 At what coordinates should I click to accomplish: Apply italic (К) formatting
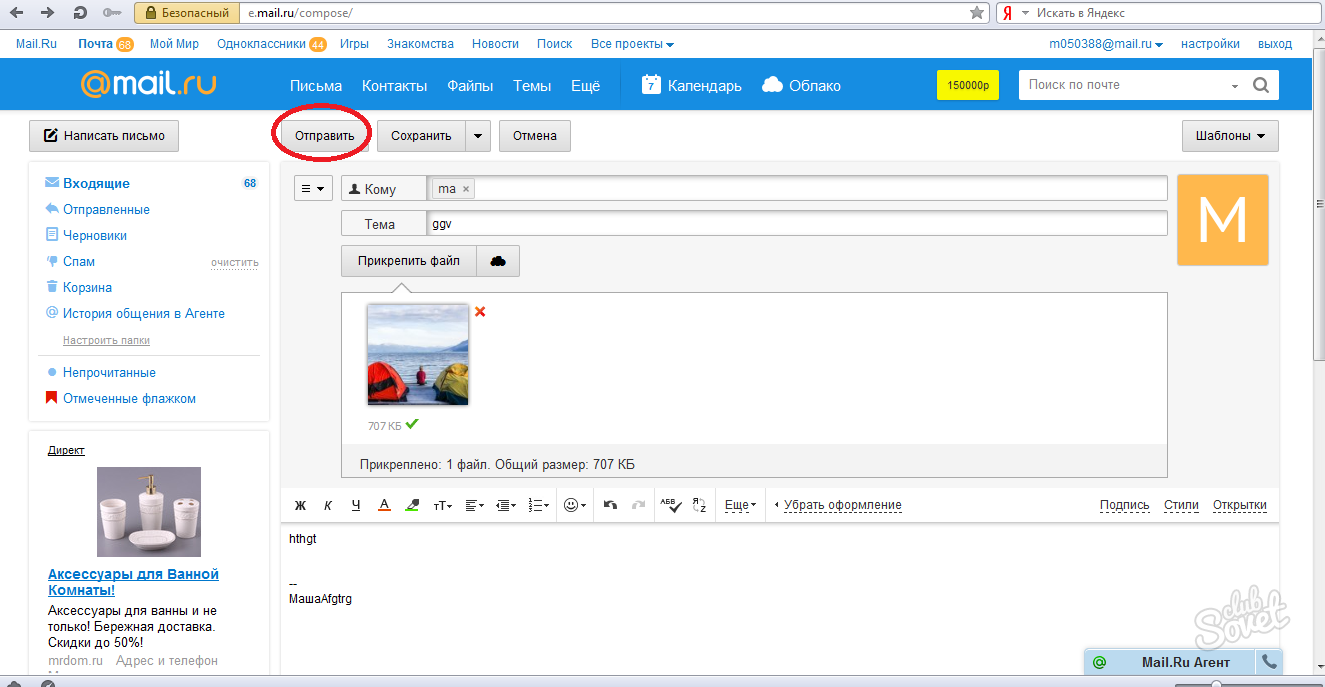(x=327, y=506)
